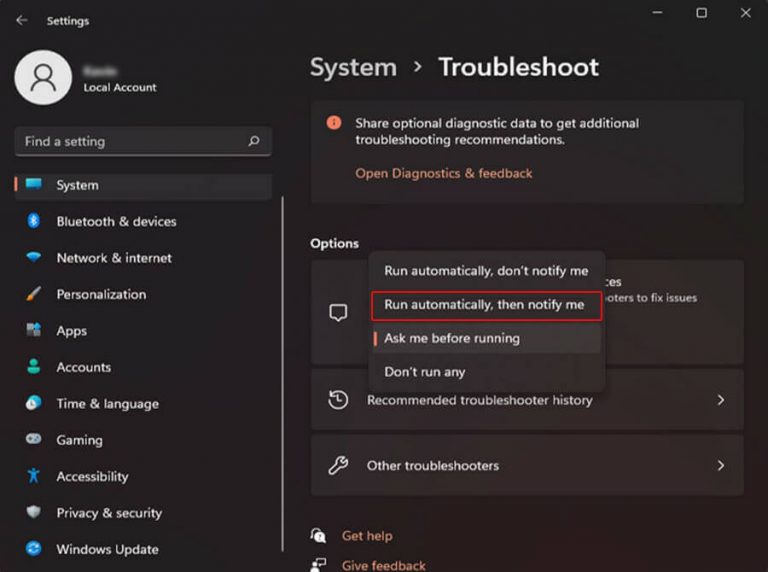Click System in the breadcrumb
Screen dimensions: 768x572
point(353,67)
